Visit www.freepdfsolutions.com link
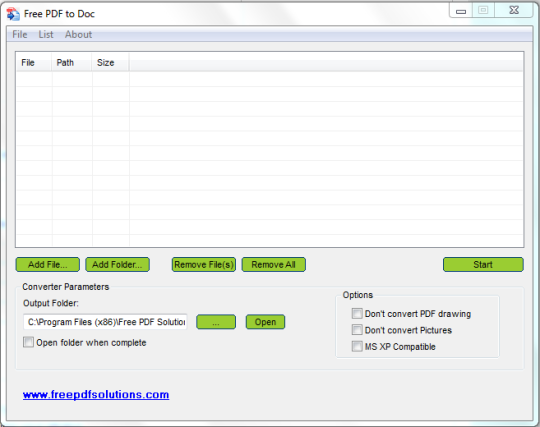Viewport: 540px width, 427px height. click(96, 394)
